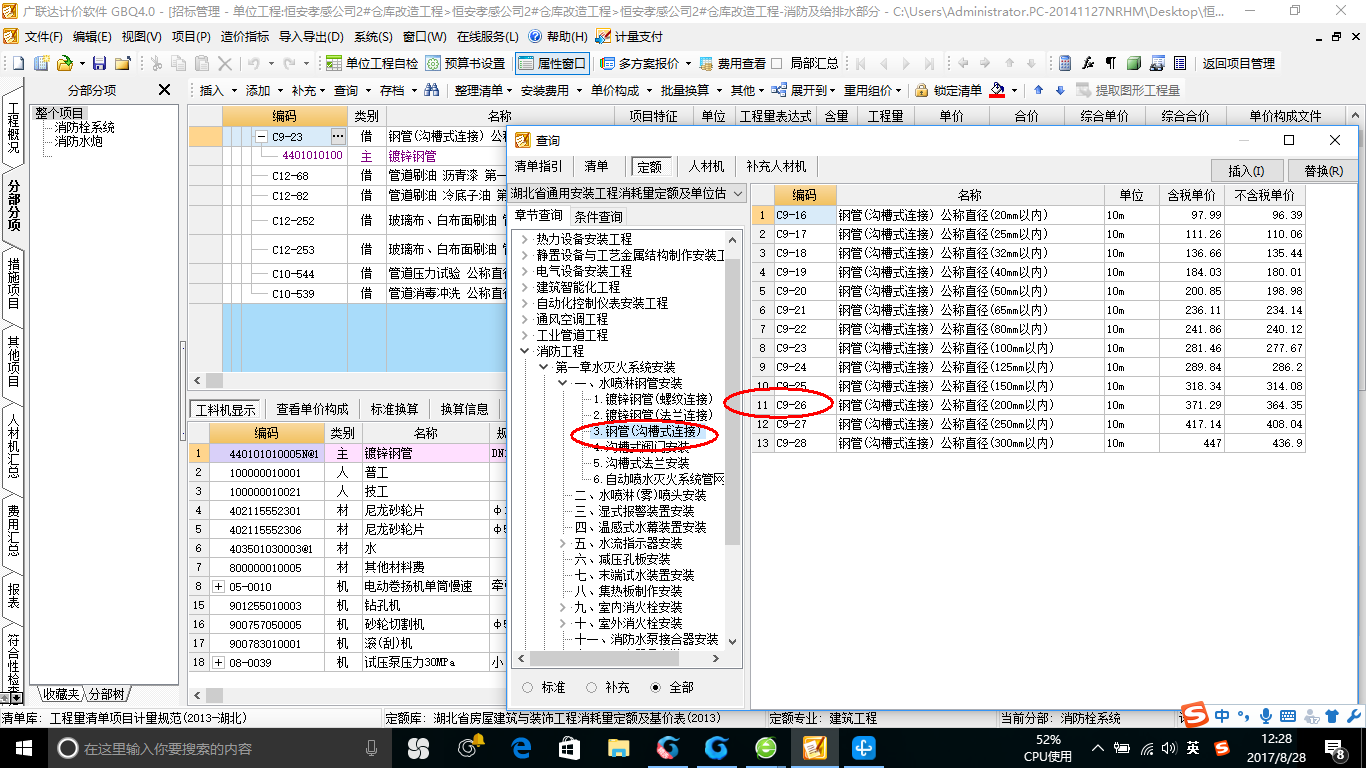The height and width of the screenshot is (768, 1366).
Task: Open 造价指标 menu
Action: pos(244,36)
